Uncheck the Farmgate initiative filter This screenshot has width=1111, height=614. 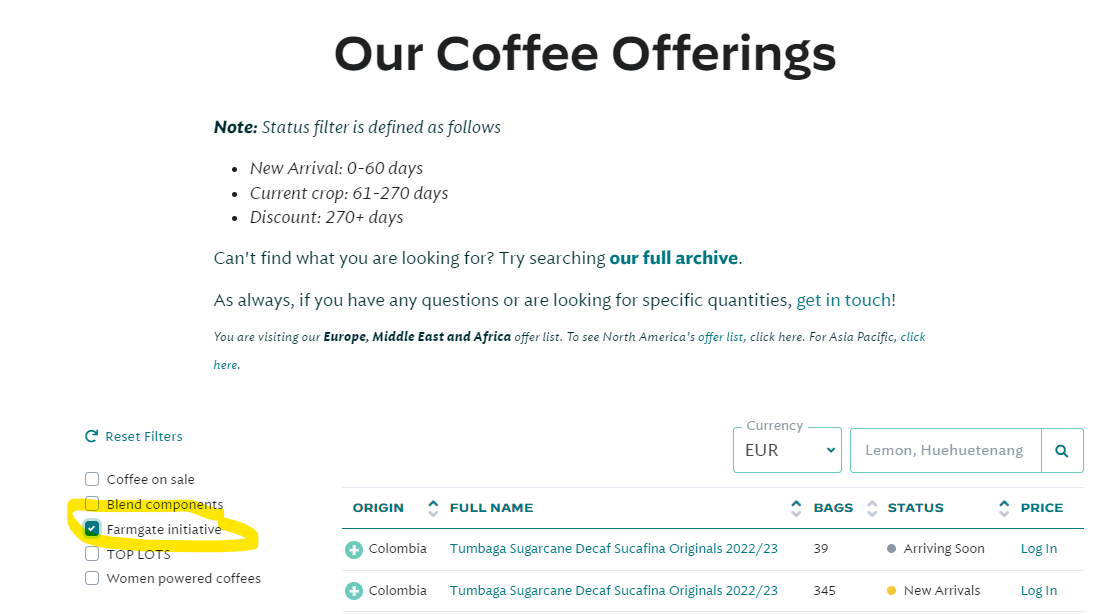coord(92,529)
